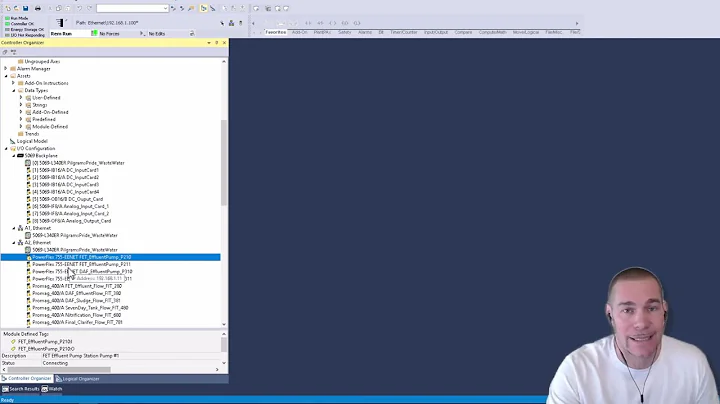The width and height of the screenshot is (720, 404).
Task: Collapse the A1, Ethernet node
Action: click(13, 228)
